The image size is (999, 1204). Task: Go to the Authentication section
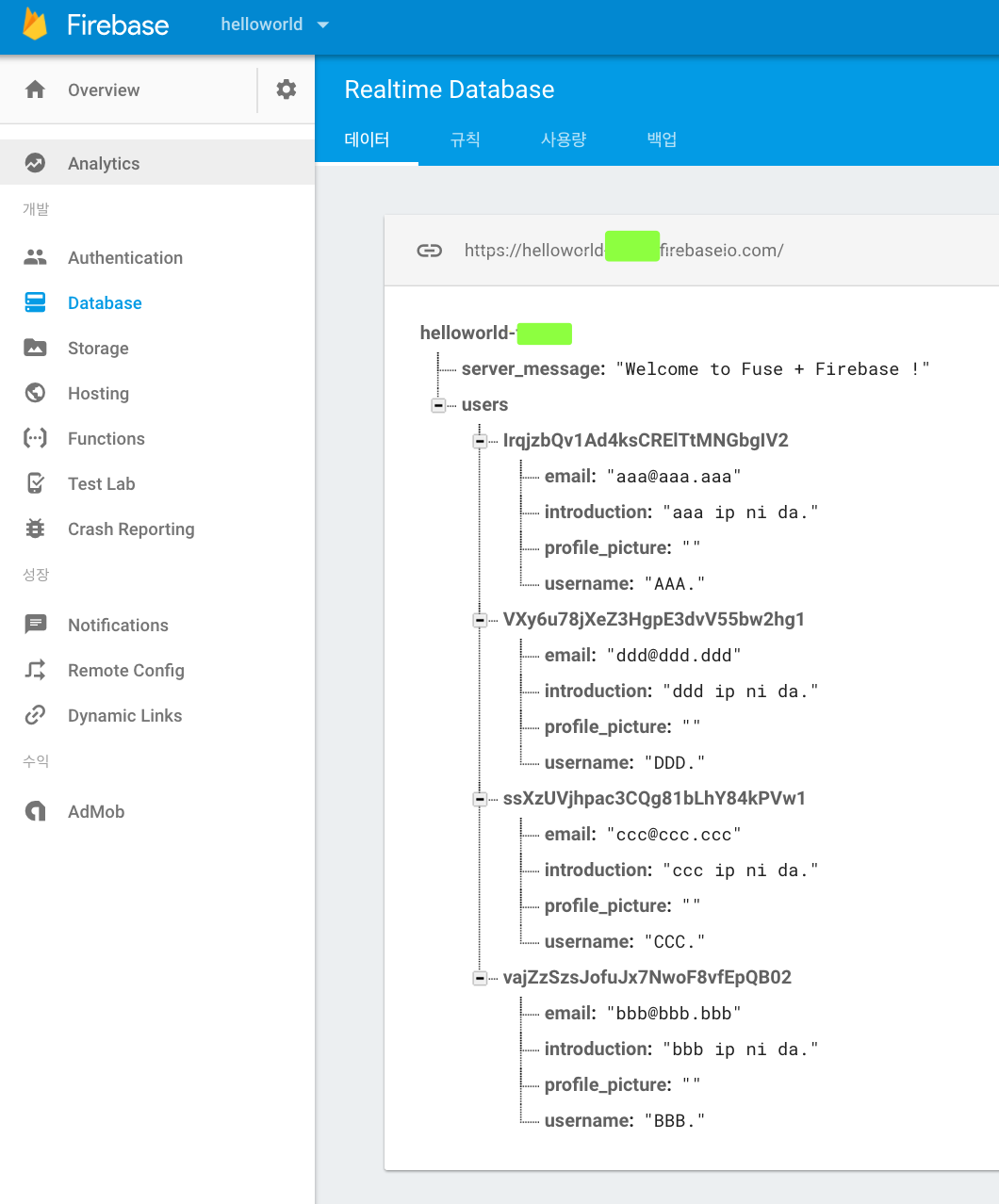(x=125, y=258)
